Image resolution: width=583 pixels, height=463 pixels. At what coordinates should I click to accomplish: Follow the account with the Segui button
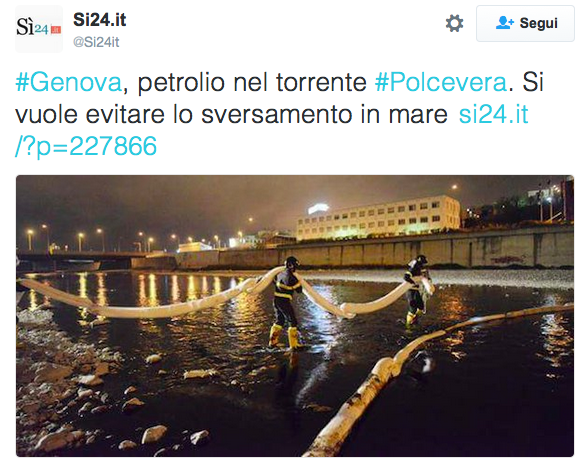tap(525, 23)
